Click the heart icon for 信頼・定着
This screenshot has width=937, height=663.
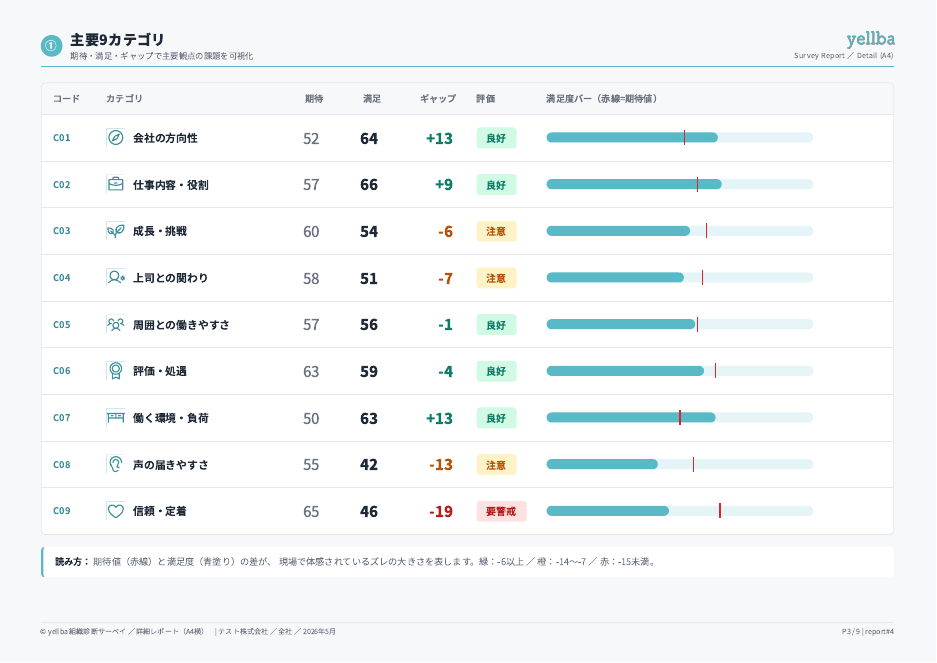[115, 511]
